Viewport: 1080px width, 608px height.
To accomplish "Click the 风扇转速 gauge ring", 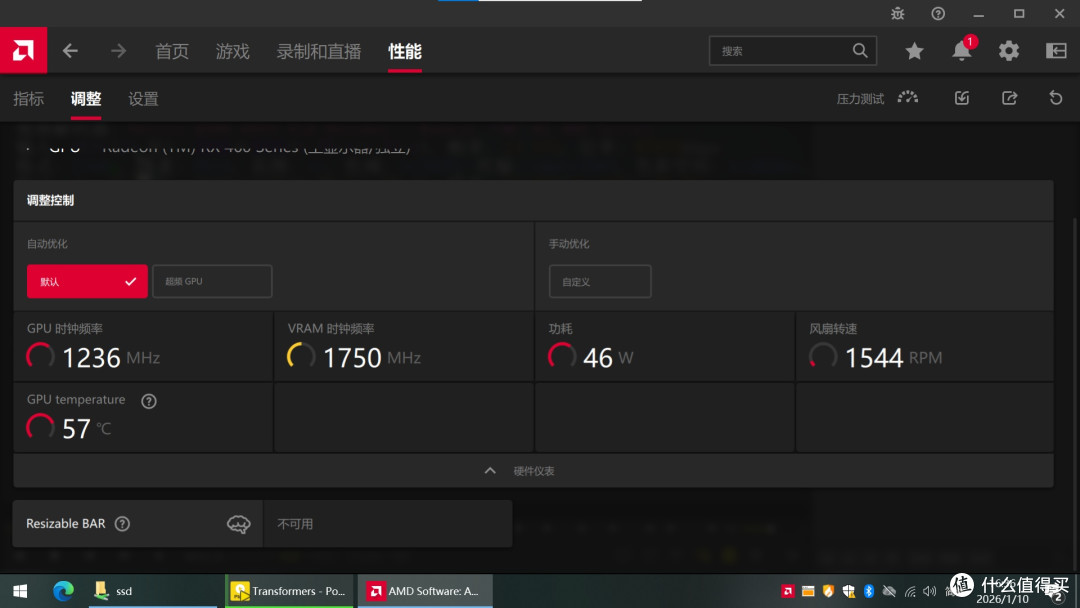I will (x=822, y=356).
